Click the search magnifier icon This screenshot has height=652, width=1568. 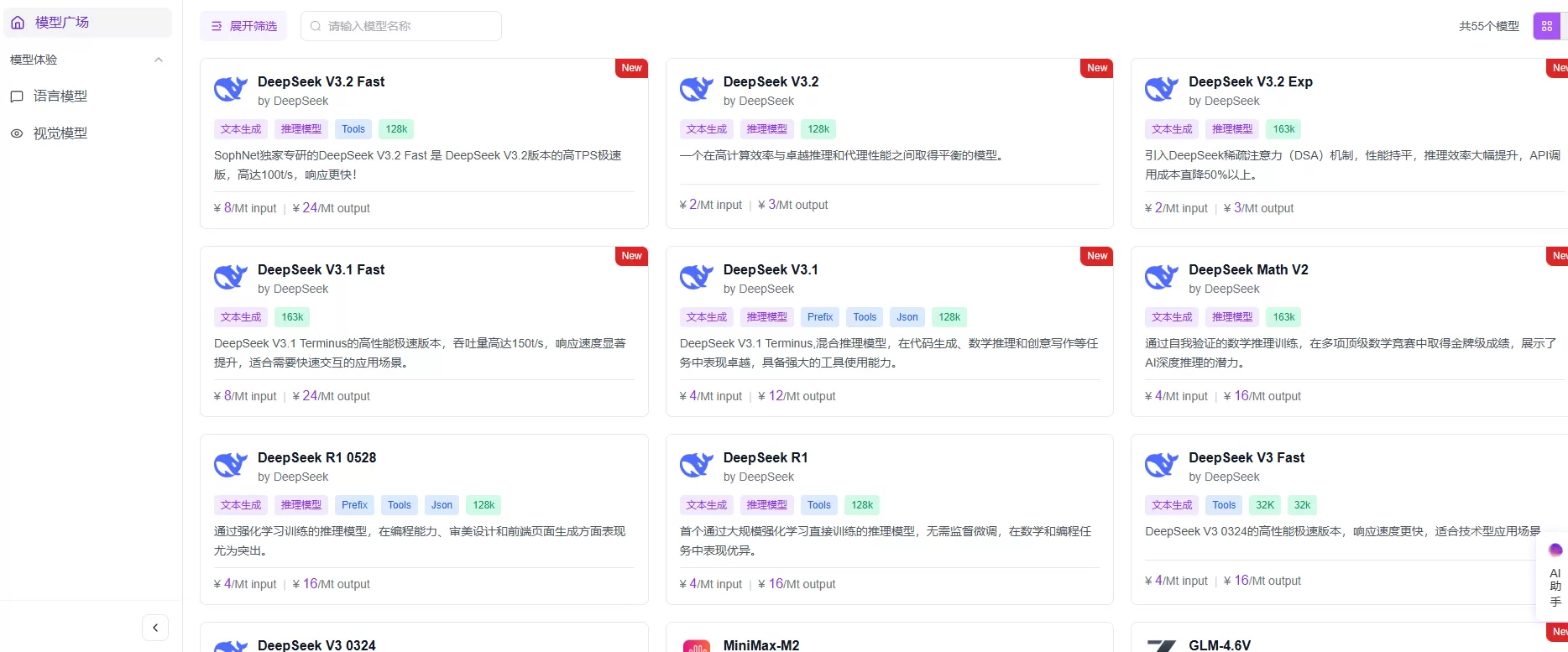pos(316,26)
